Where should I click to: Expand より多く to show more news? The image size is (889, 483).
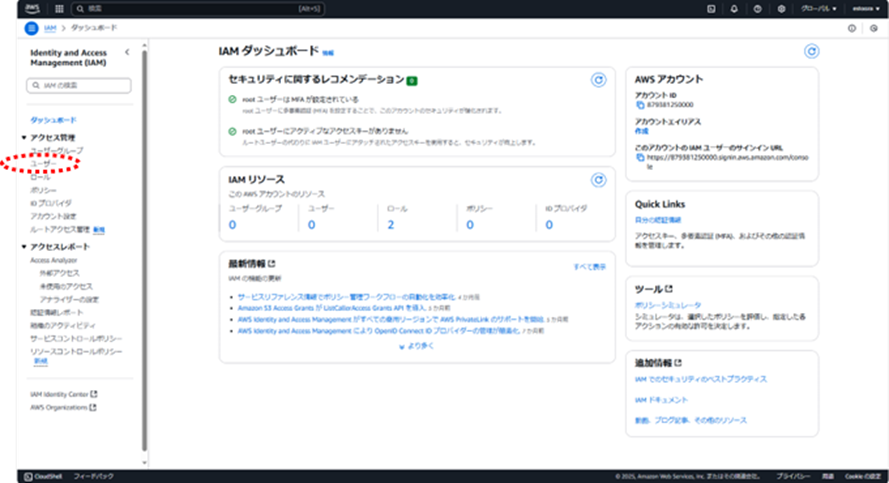click(x=416, y=346)
